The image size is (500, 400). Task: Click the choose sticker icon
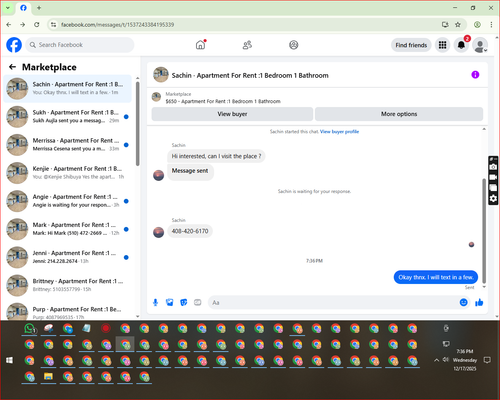click(x=184, y=302)
